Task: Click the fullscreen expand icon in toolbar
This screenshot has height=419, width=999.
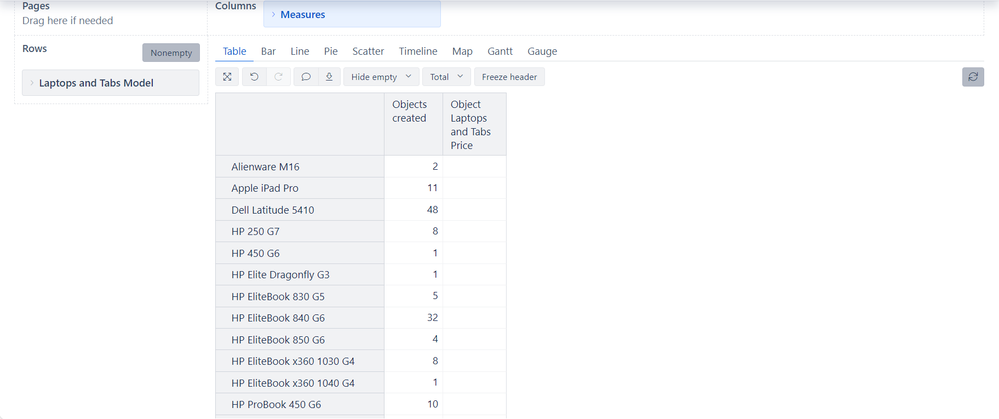Action: (227, 77)
